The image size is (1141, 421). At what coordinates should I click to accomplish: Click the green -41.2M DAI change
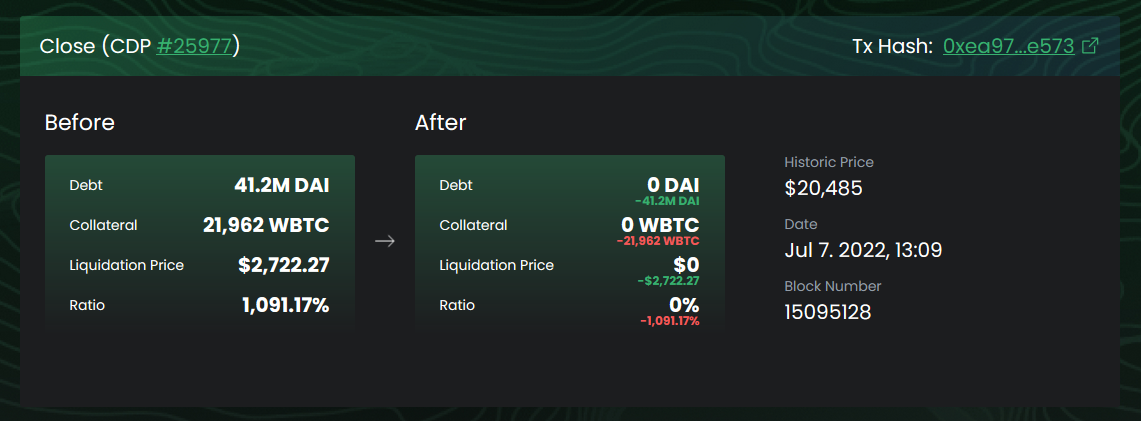coord(667,201)
